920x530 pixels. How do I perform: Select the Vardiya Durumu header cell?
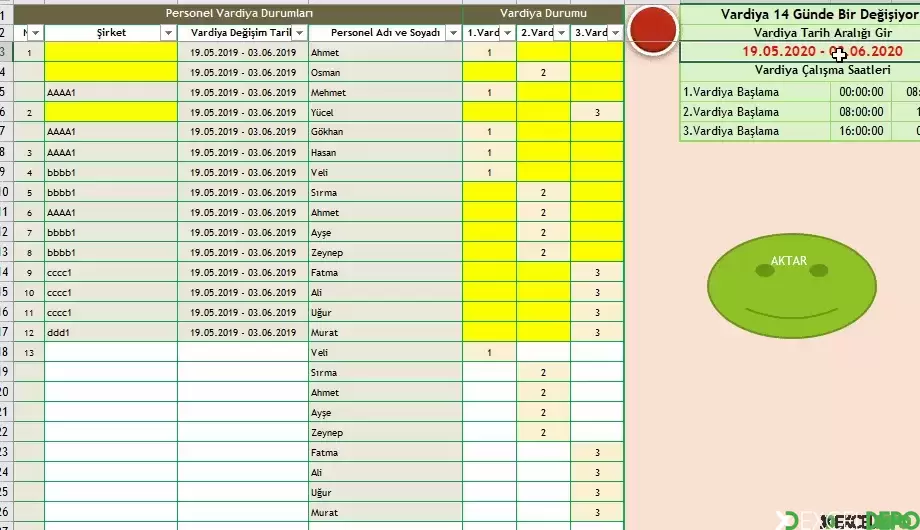pyautogui.click(x=543, y=13)
